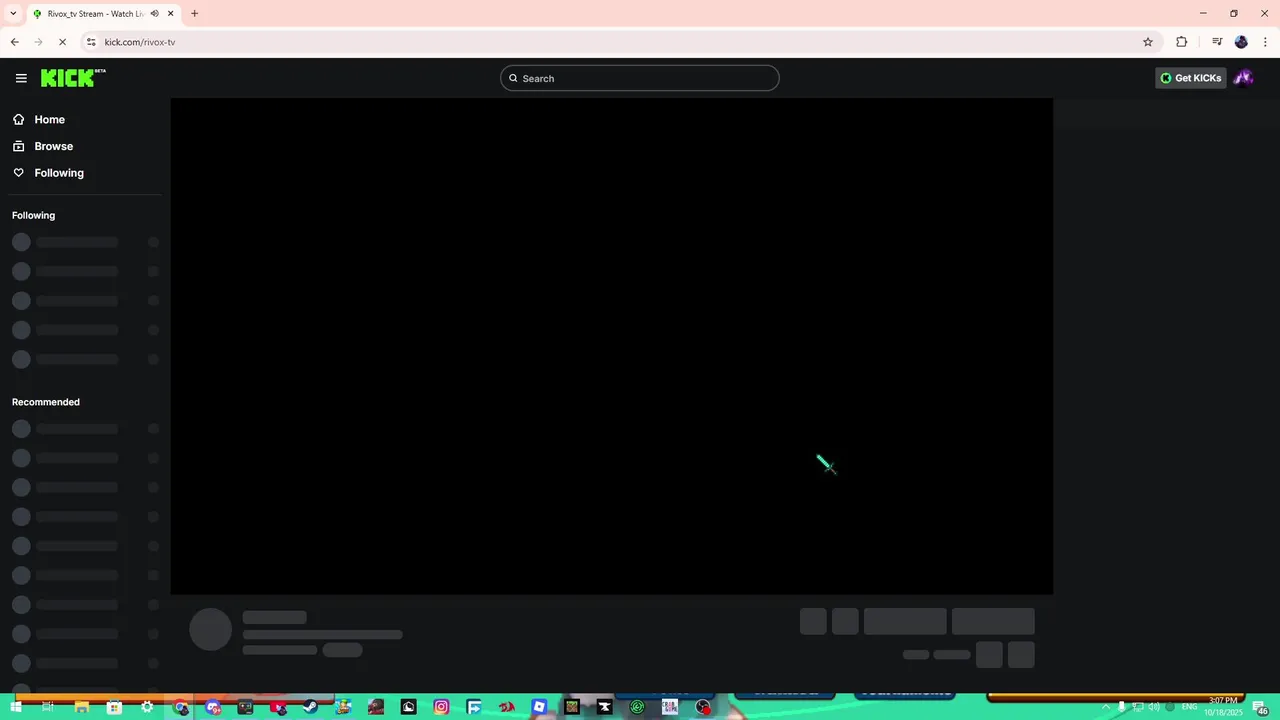Viewport: 1280px width, 720px height.
Task: Open the Windows Start menu
Action: (15, 707)
